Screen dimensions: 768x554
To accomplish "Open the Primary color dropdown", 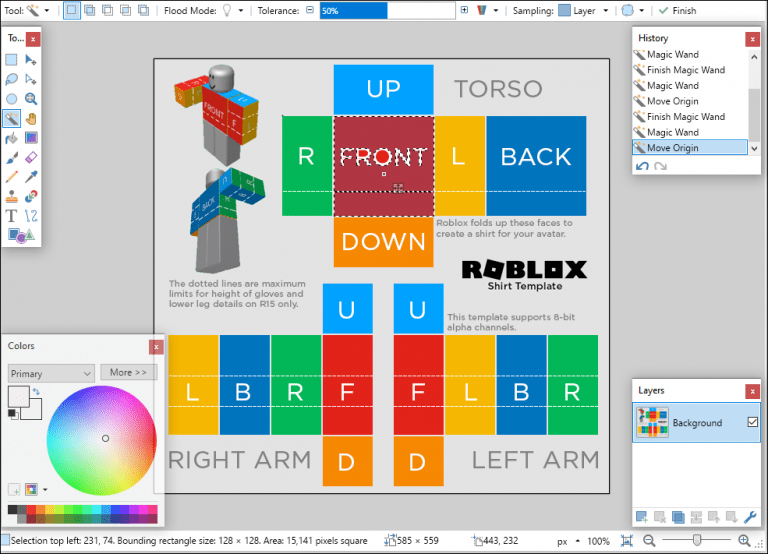I will 51,374.
